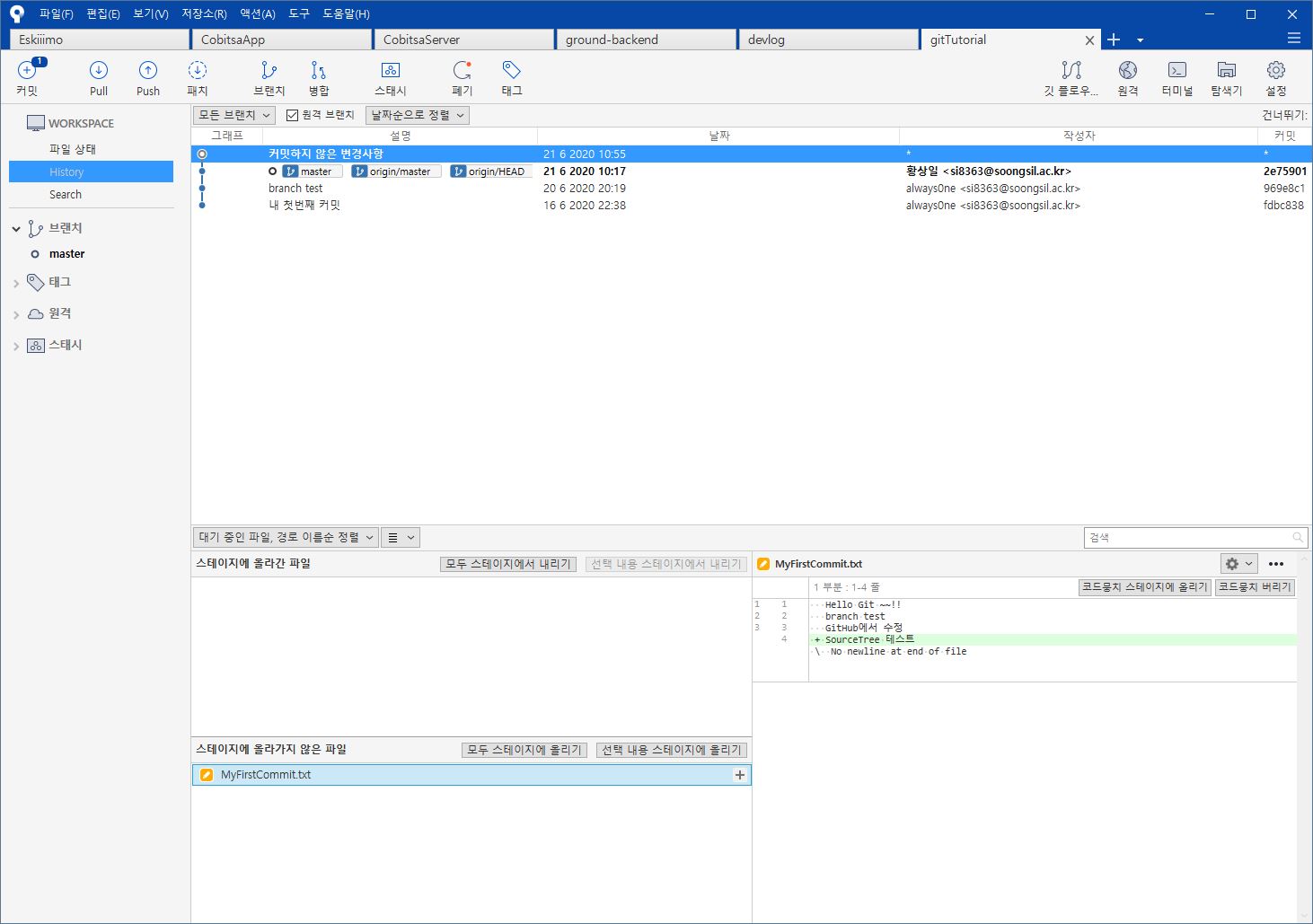Open the 보기(V) menu
Screen dimensions: 1313x924
[x=150, y=13]
